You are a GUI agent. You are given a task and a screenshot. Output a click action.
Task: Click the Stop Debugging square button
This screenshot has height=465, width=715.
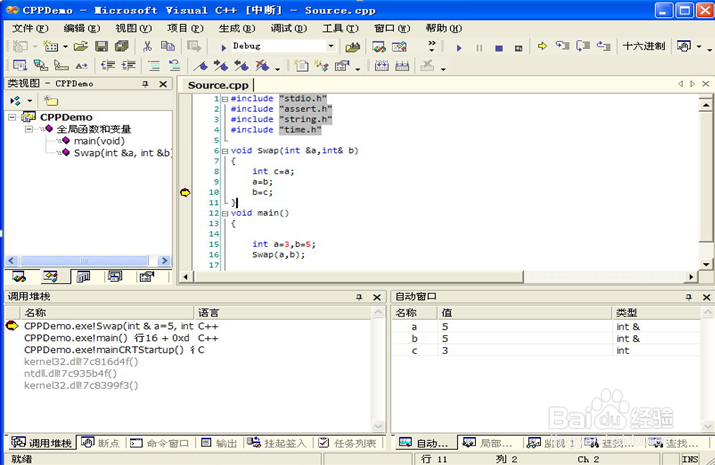click(x=499, y=48)
